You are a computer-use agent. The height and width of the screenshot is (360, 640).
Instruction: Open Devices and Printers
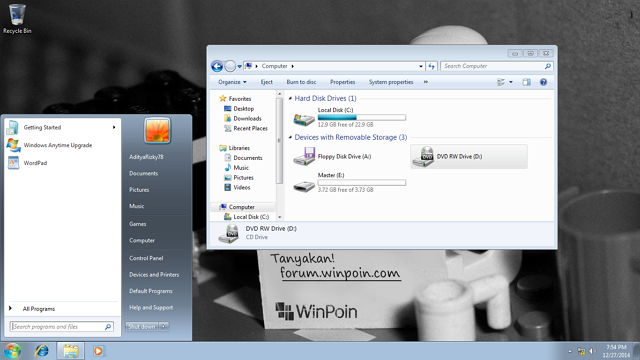point(154,274)
